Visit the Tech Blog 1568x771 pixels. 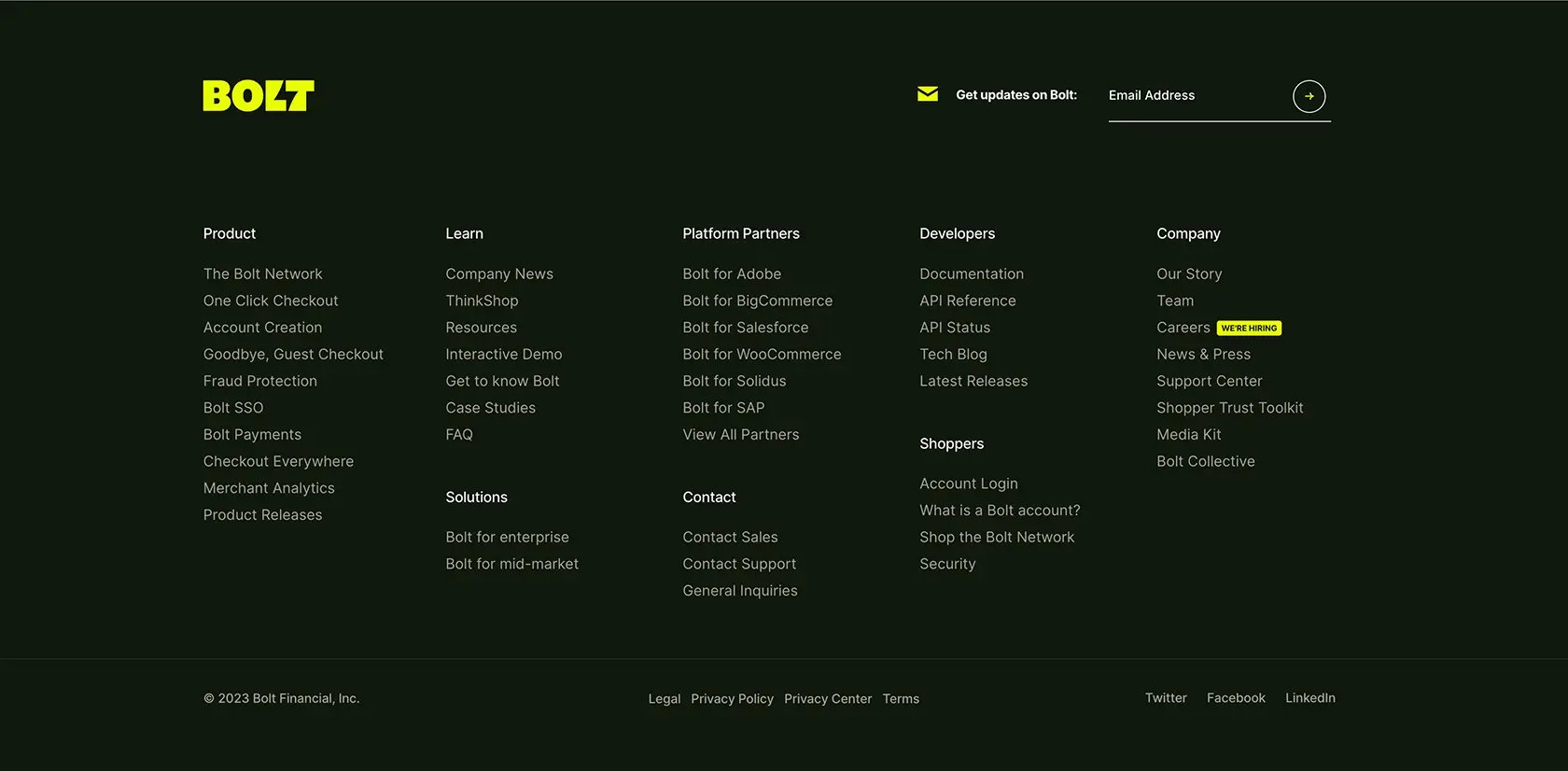click(x=953, y=354)
